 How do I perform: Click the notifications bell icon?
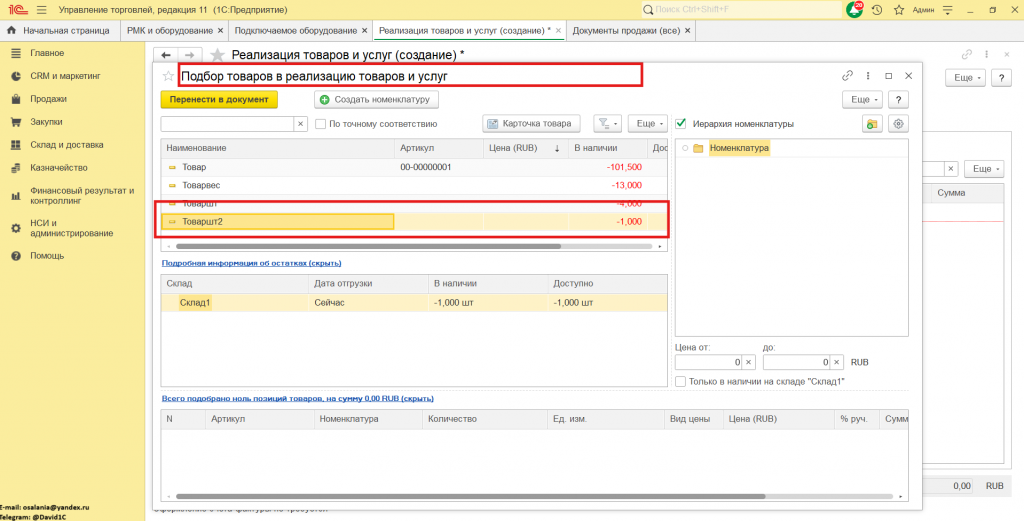[854, 9]
